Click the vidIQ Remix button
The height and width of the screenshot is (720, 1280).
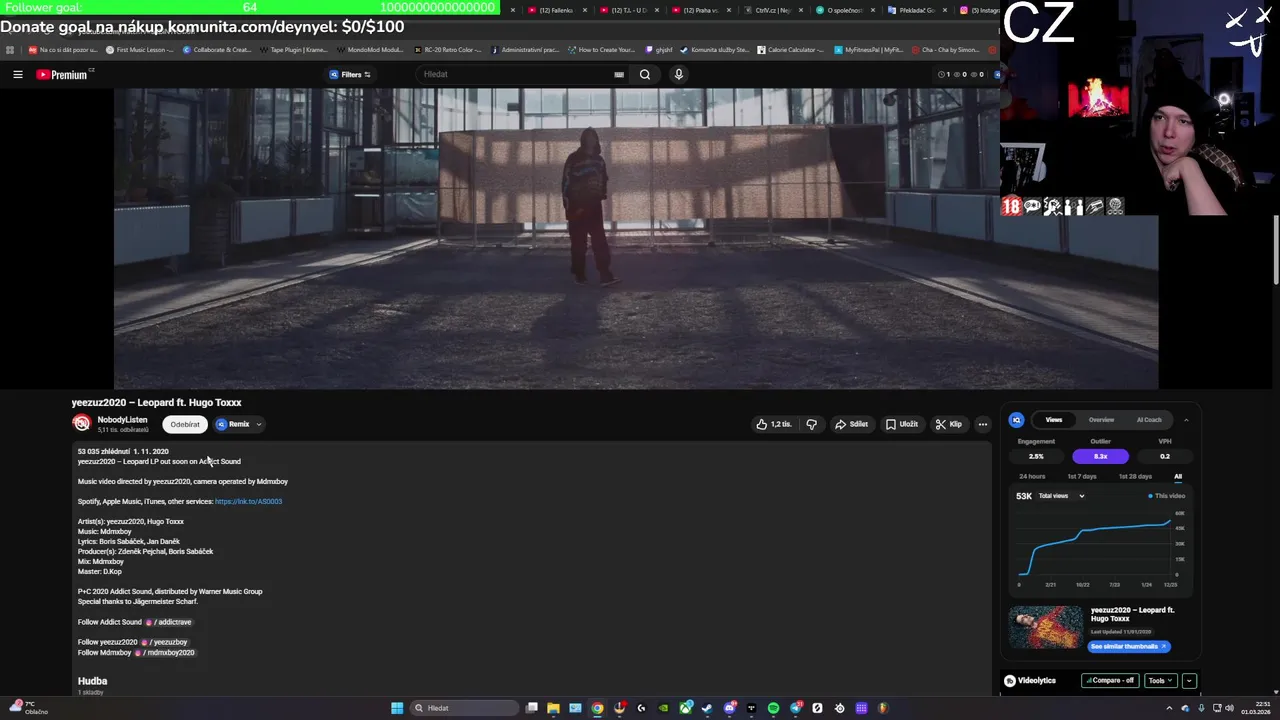233,424
